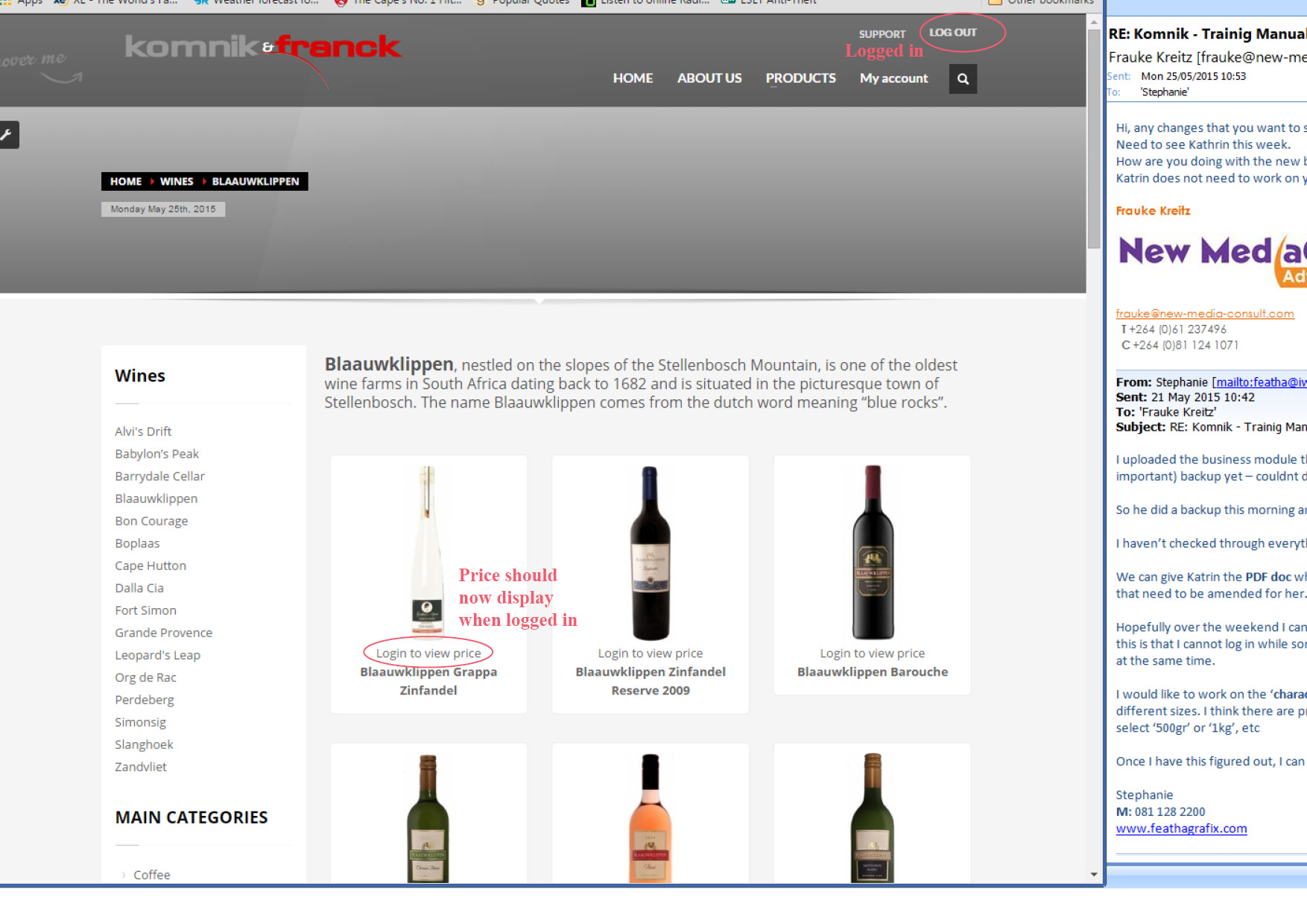Click the SUPPORT link in header
The image size is (1307, 924).
point(882,34)
